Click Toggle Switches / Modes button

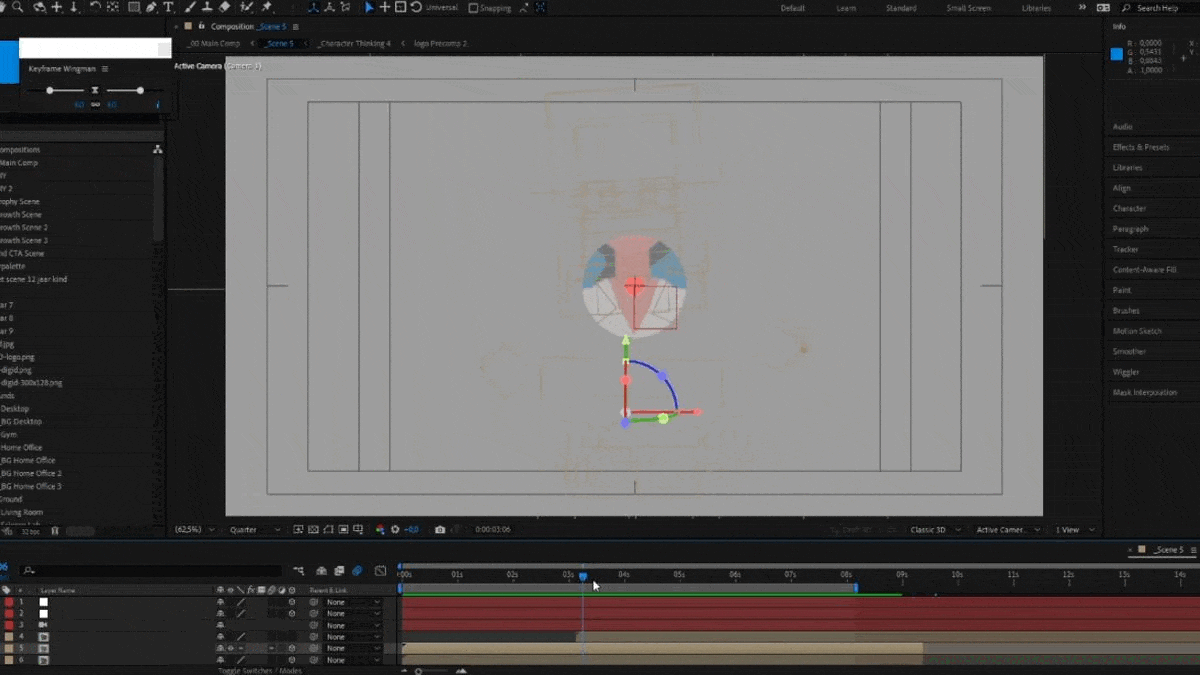[x=259, y=670]
